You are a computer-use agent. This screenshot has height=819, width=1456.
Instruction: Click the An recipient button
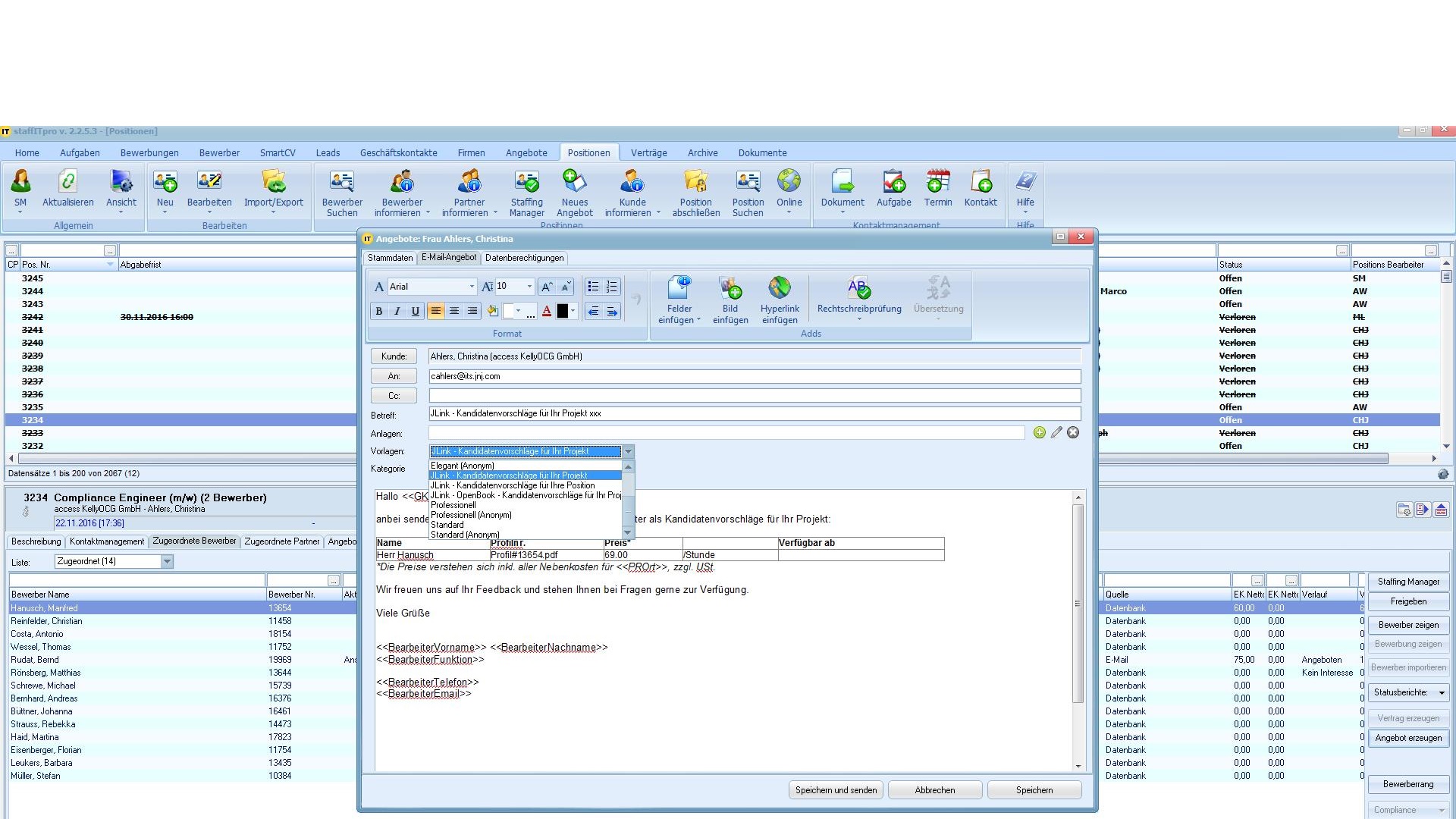coord(394,376)
